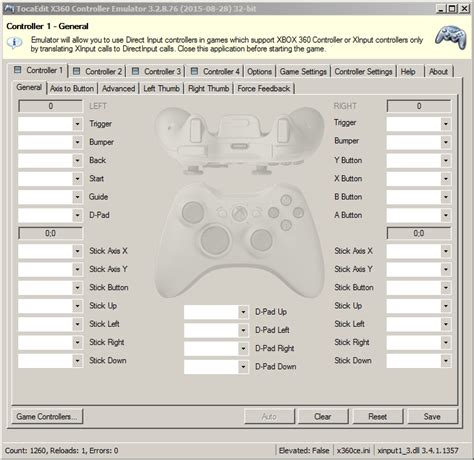474x460 pixels.
Task: Click the blue info icon
Action: [14, 43]
